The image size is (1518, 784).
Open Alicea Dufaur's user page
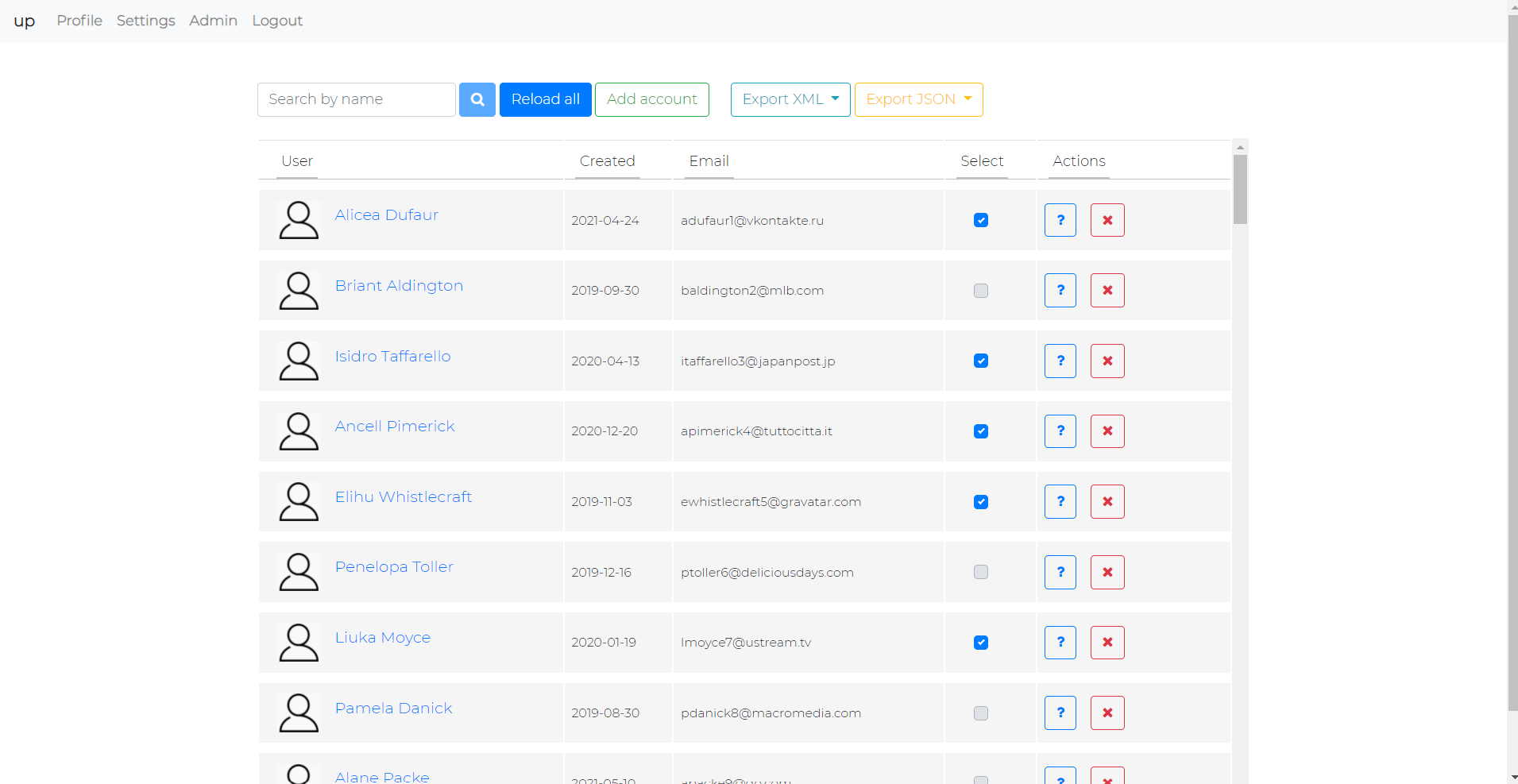tap(387, 215)
